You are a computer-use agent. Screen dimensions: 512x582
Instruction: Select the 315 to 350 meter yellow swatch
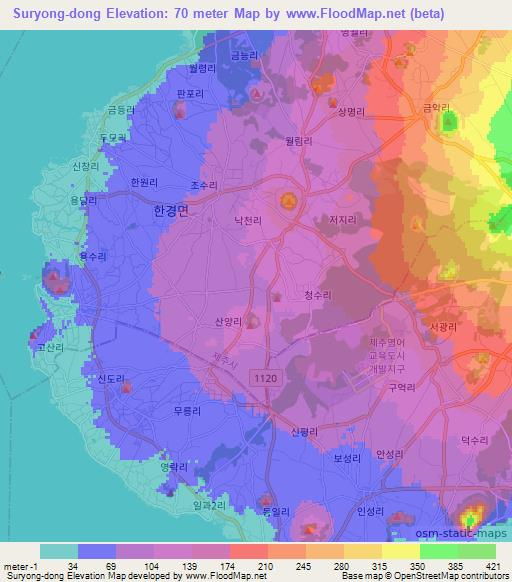click(401, 551)
